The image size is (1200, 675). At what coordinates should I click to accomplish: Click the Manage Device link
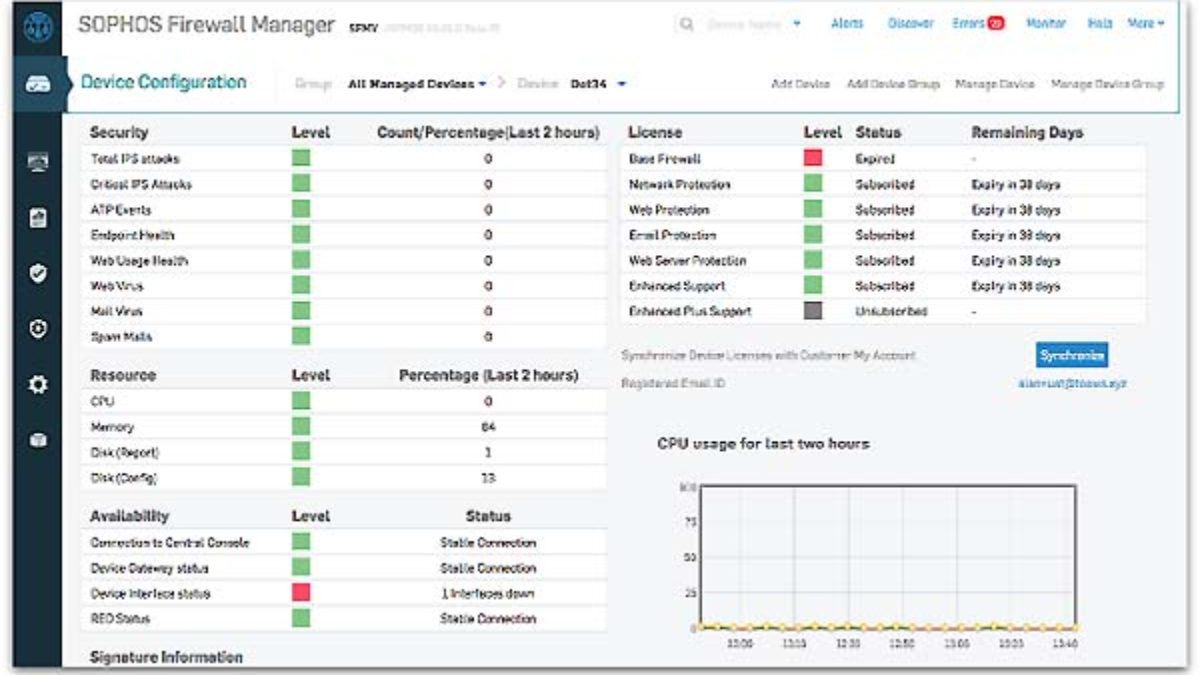pyautogui.click(x=995, y=85)
